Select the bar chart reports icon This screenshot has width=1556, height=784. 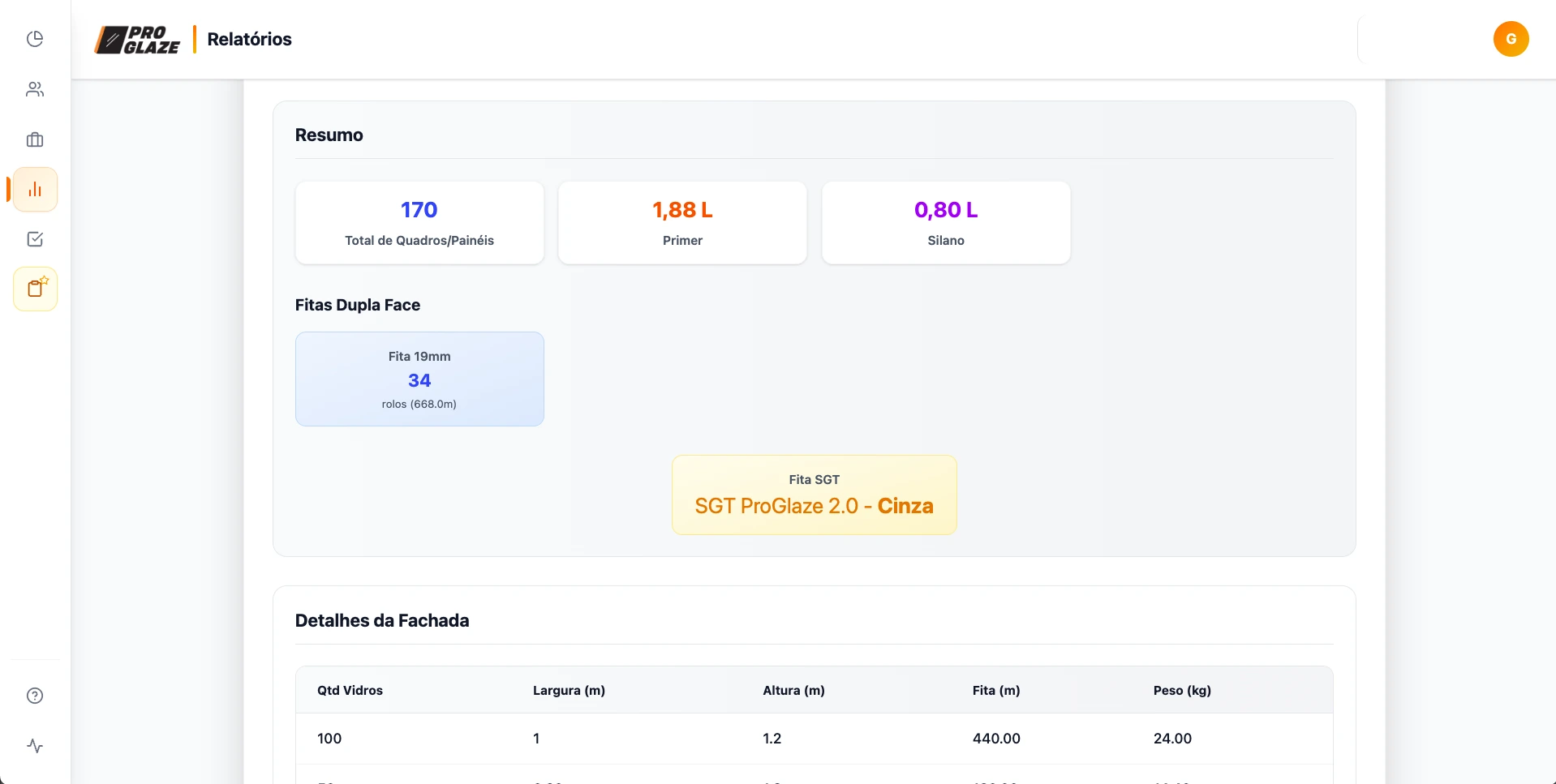pyautogui.click(x=35, y=190)
